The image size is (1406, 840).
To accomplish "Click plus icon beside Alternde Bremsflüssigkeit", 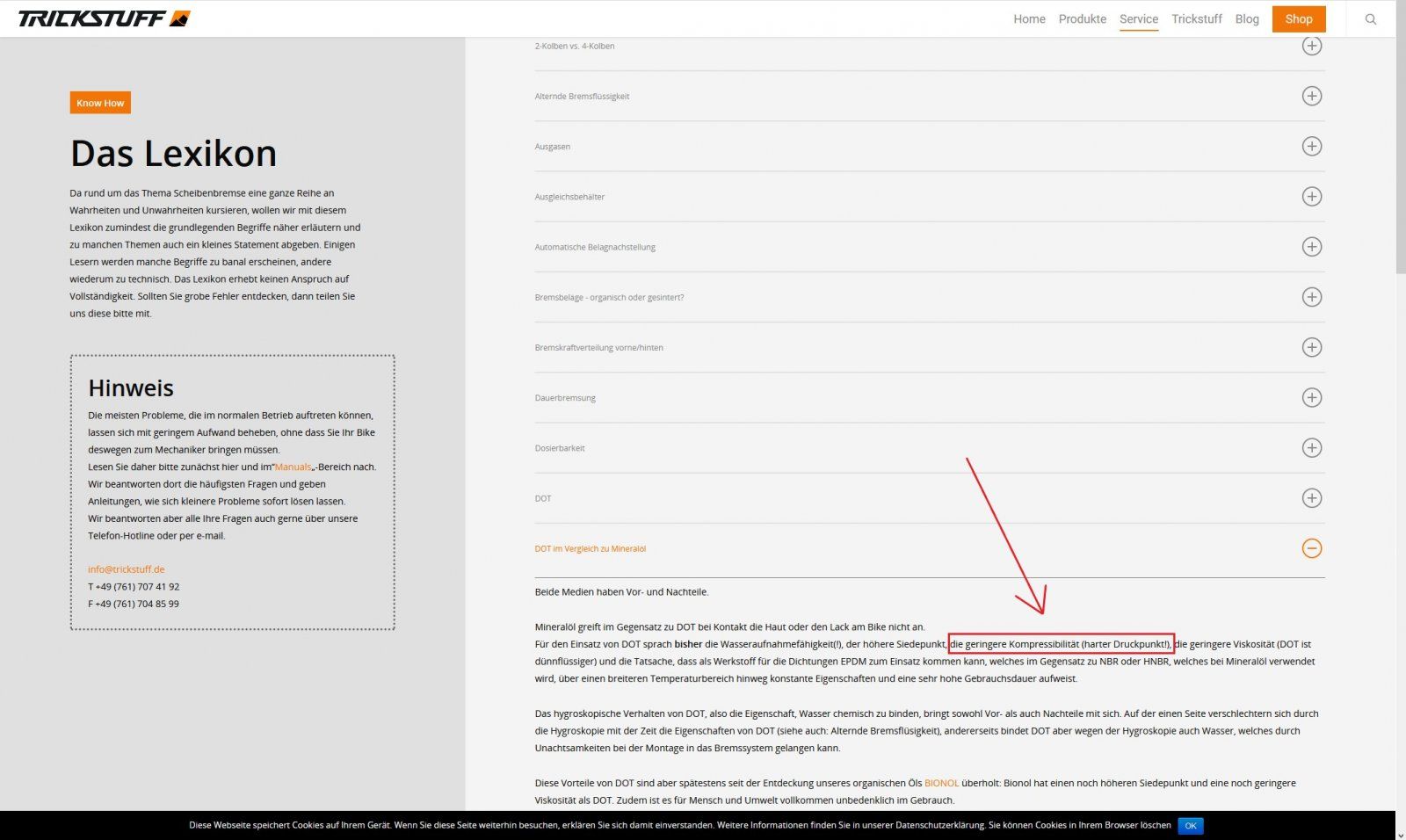I will [1311, 96].
